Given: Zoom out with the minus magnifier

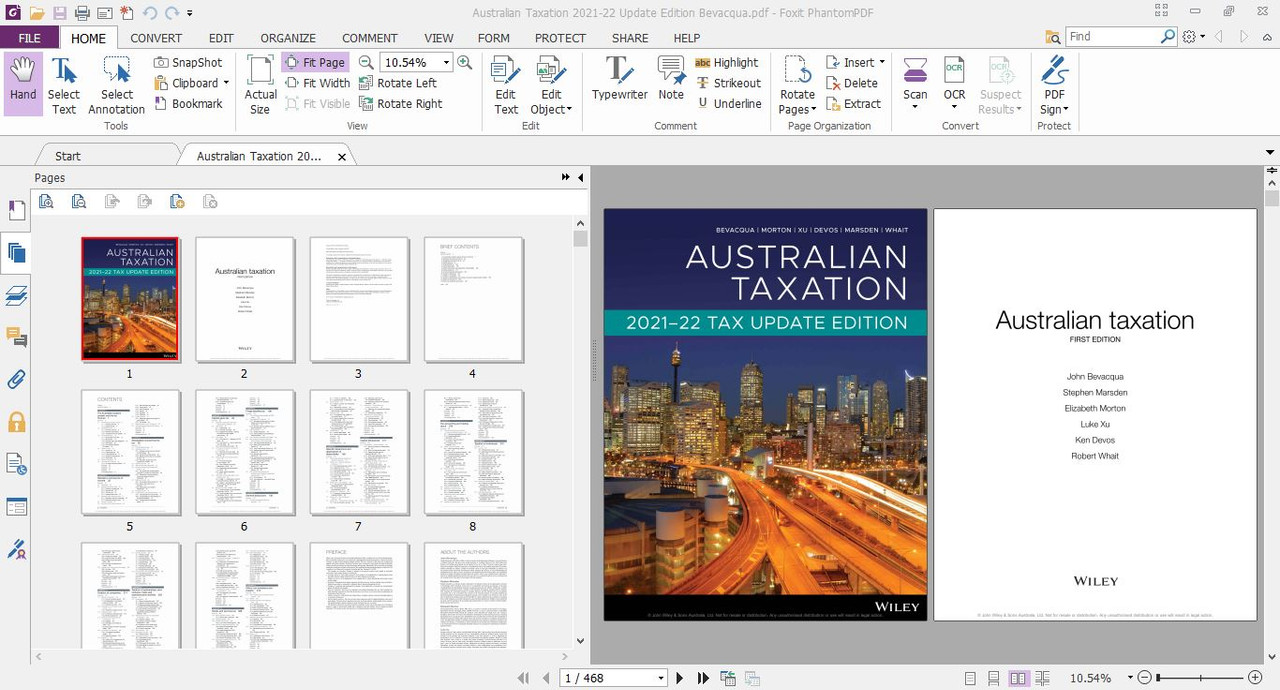Looking at the screenshot, I should click(366, 62).
